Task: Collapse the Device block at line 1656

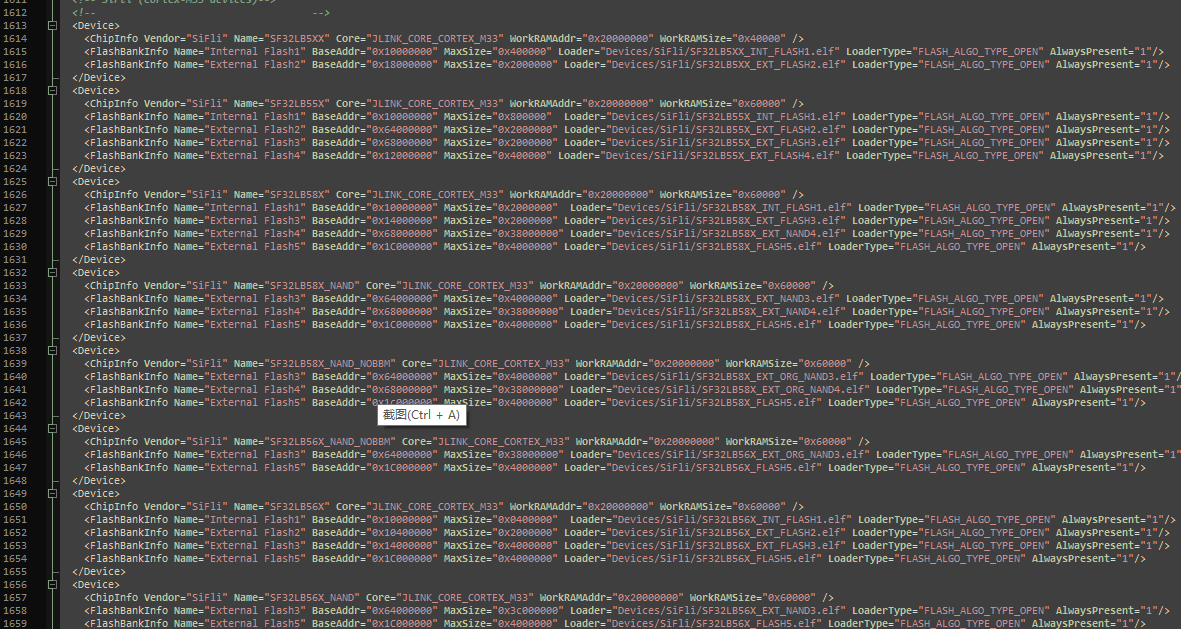Action: (52, 584)
